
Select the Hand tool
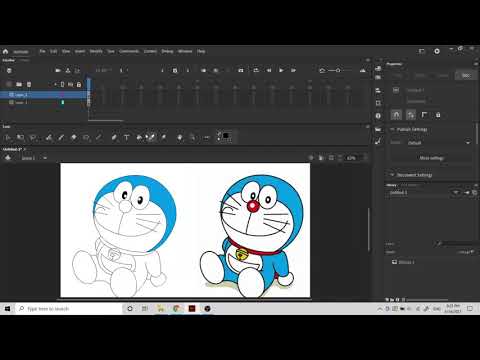click(x=180, y=137)
